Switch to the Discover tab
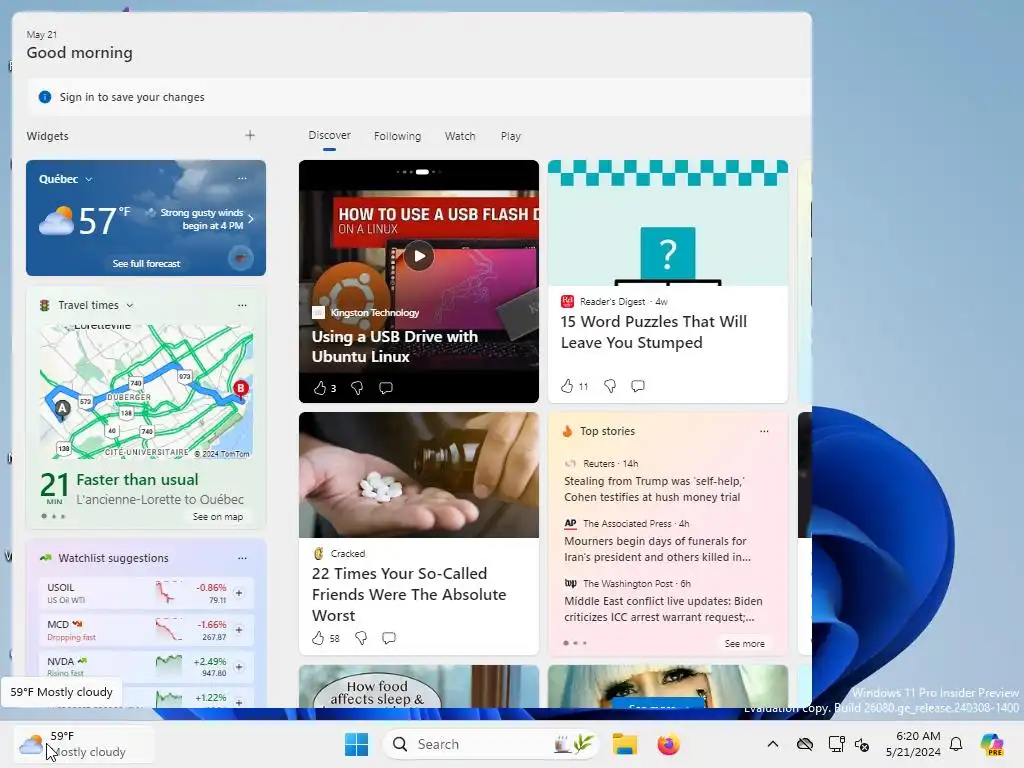This screenshot has height=768, width=1024. [329, 135]
